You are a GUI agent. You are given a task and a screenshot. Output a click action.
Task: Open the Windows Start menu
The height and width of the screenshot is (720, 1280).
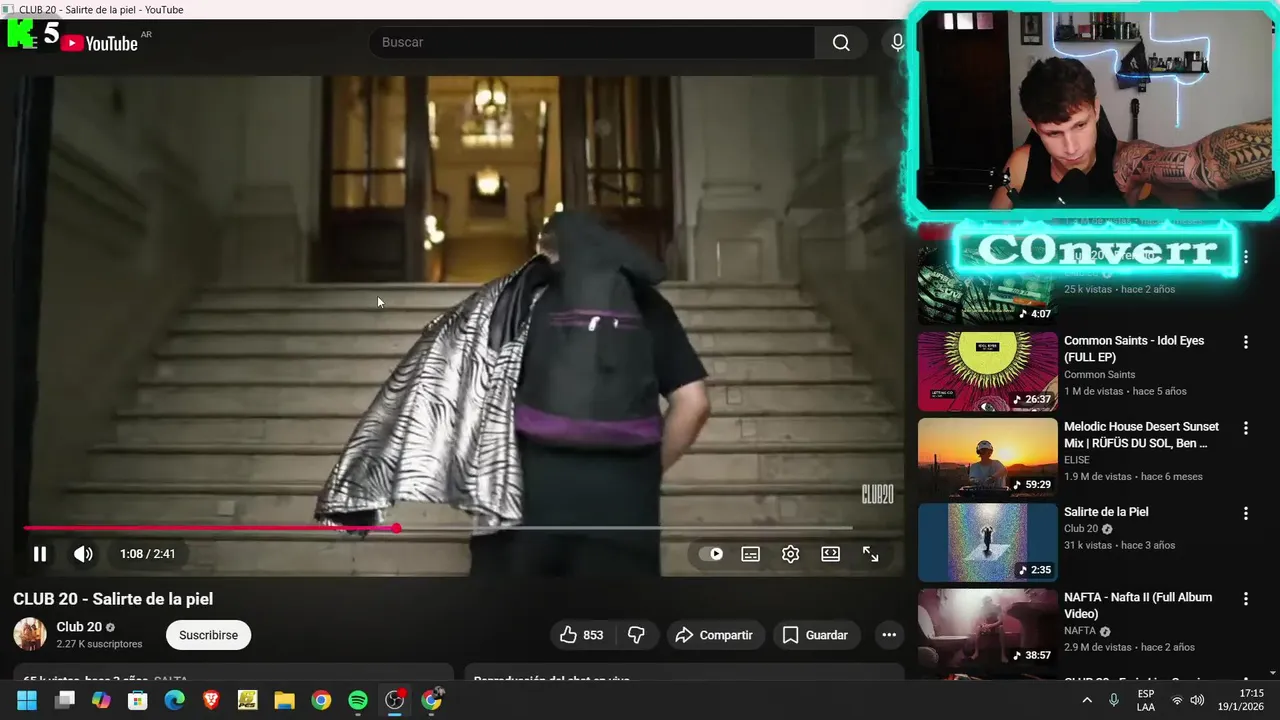(27, 700)
